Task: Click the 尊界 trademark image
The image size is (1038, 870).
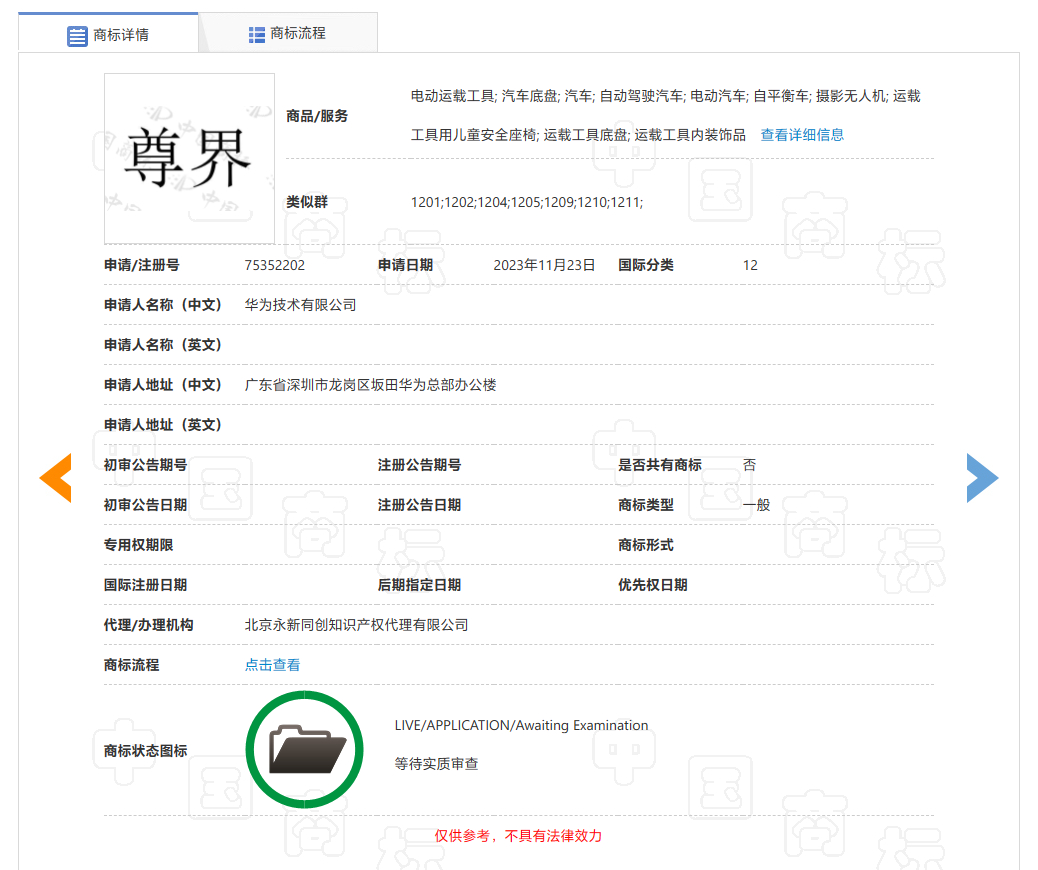Action: (x=189, y=158)
